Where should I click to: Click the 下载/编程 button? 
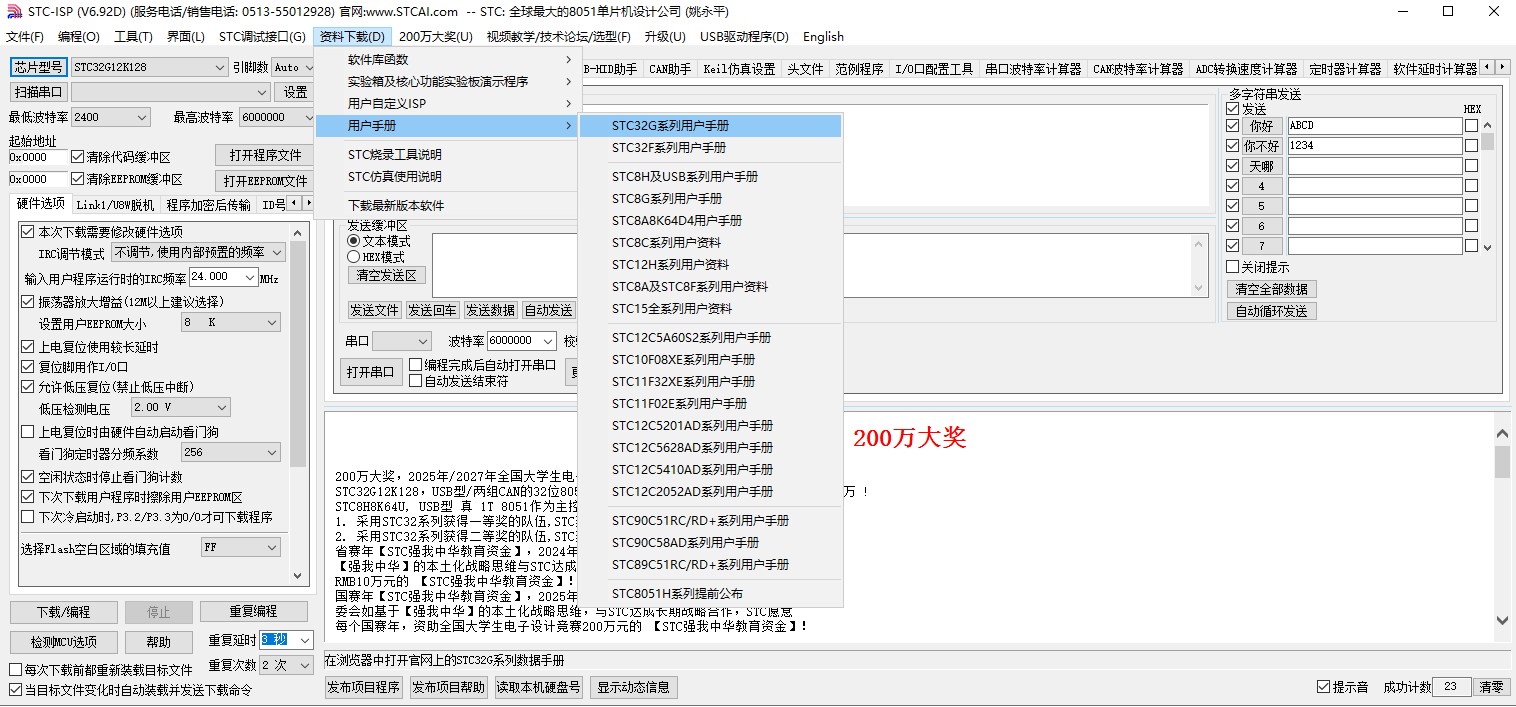(x=63, y=612)
